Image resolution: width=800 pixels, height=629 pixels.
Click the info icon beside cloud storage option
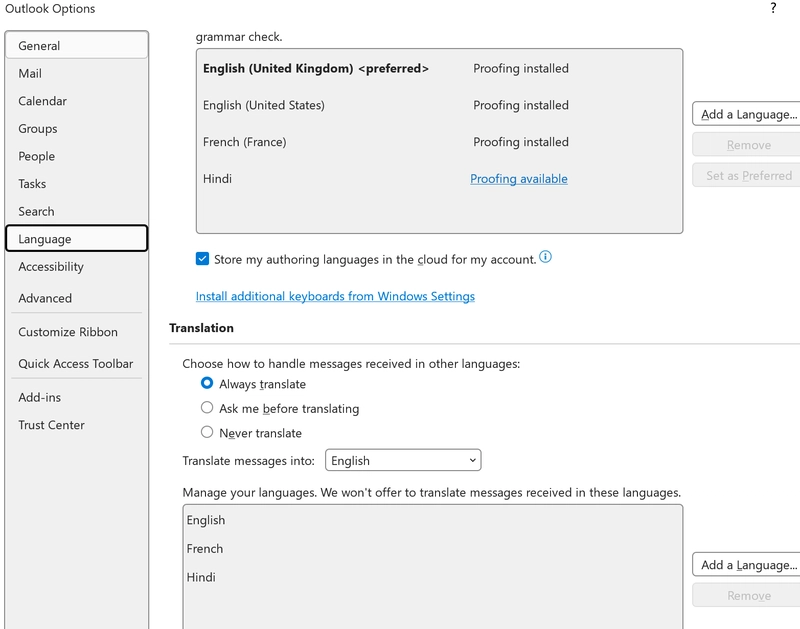(x=546, y=258)
